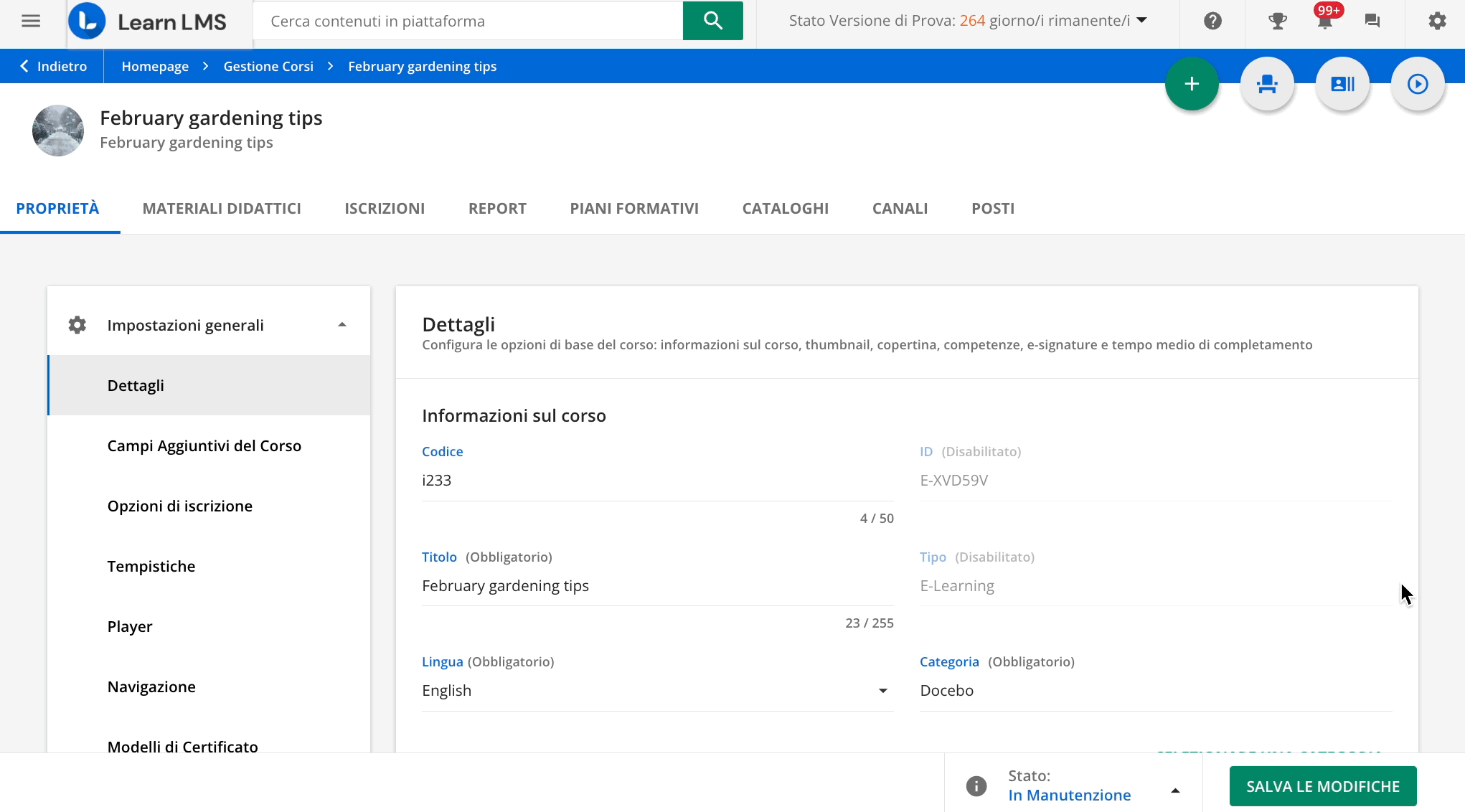
Task: Click the Codice input field
Action: tap(657, 481)
